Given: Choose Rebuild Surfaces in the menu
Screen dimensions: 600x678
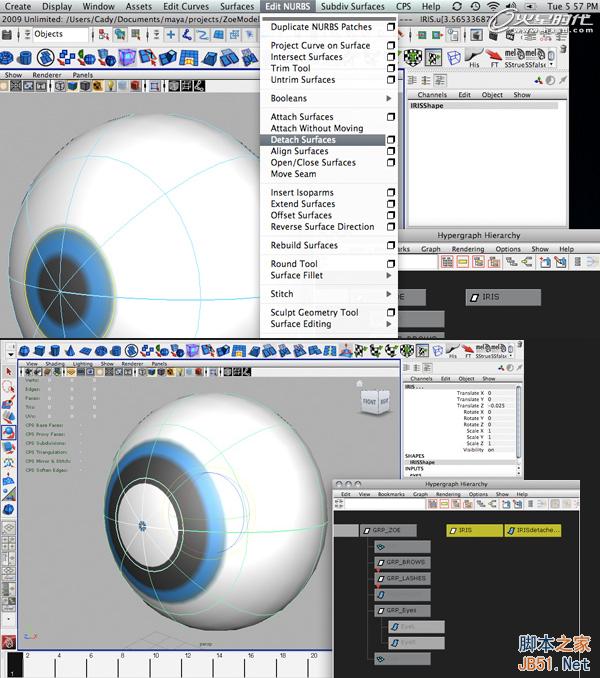Looking at the screenshot, I should pyautogui.click(x=304, y=245).
